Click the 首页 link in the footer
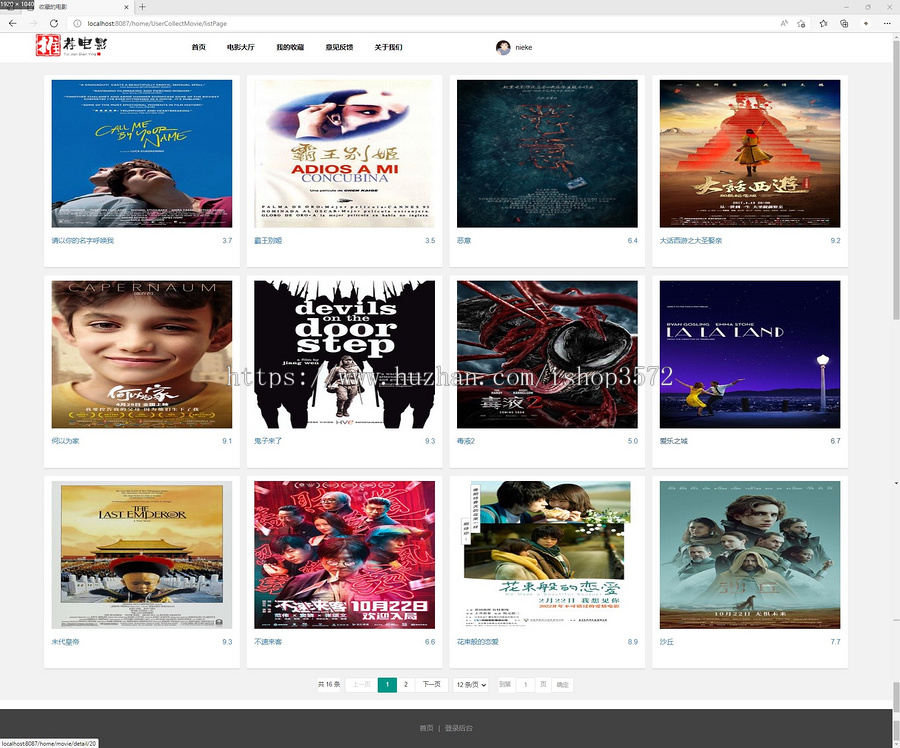Image resolution: width=900 pixels, height=748 pixels. pyautogui.click(x=426, y=728)
